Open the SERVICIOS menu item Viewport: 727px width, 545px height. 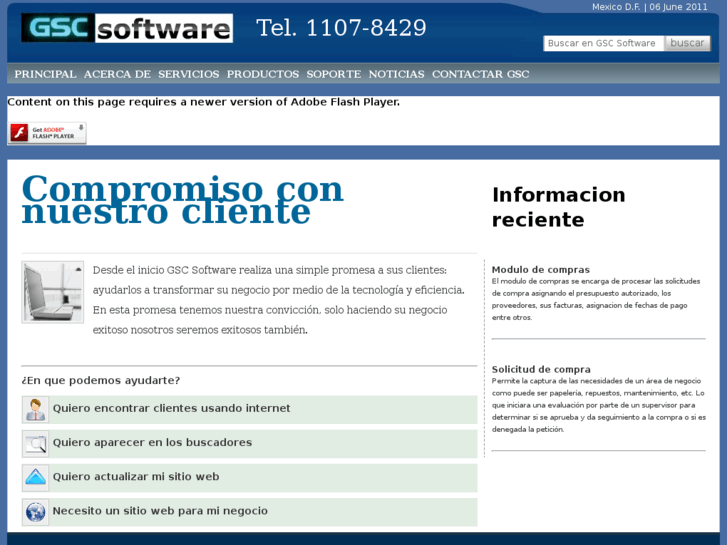coord(189,74)
